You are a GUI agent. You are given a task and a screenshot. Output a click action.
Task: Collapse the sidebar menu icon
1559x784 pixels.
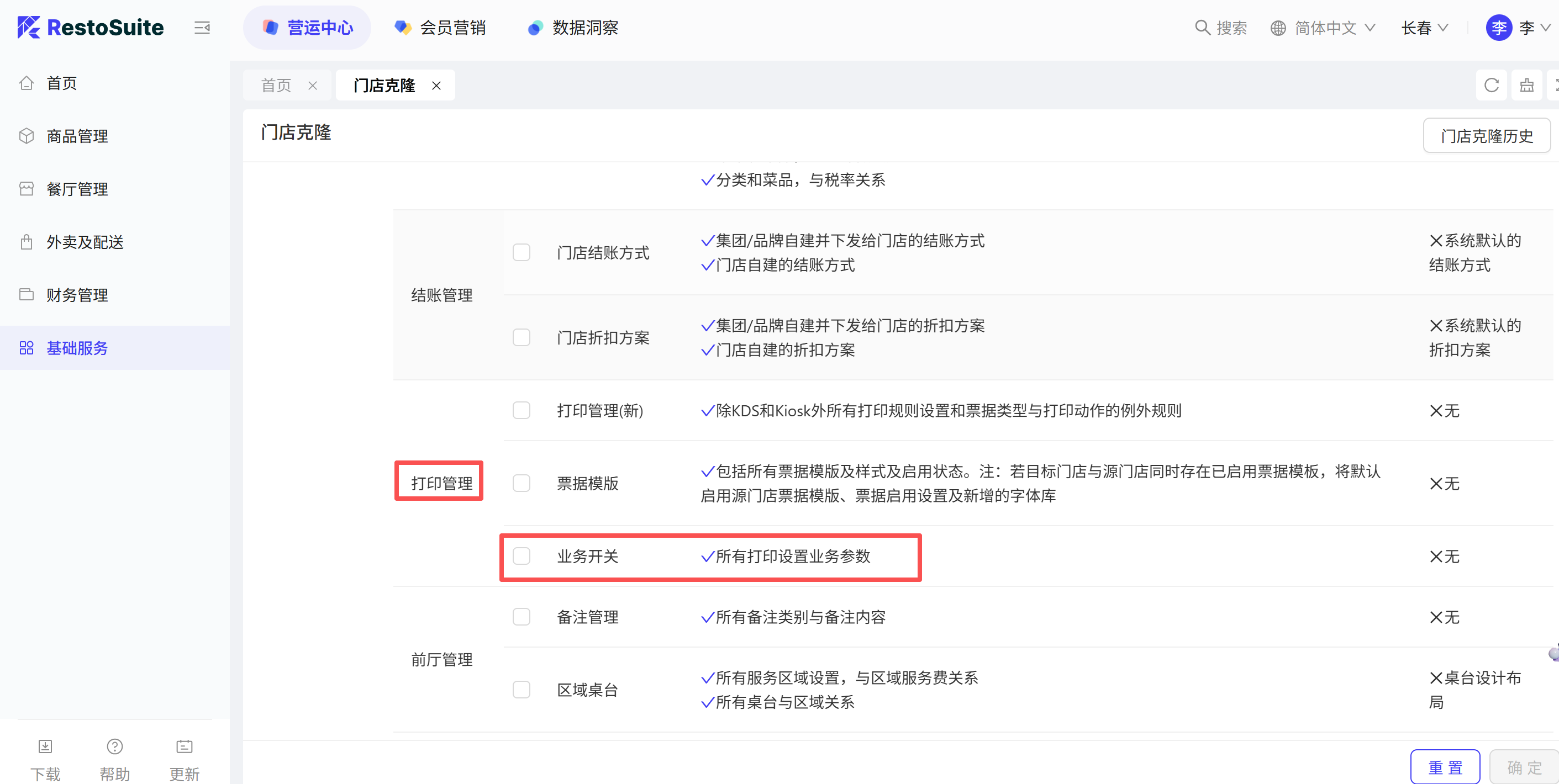(x=202, y=28)
